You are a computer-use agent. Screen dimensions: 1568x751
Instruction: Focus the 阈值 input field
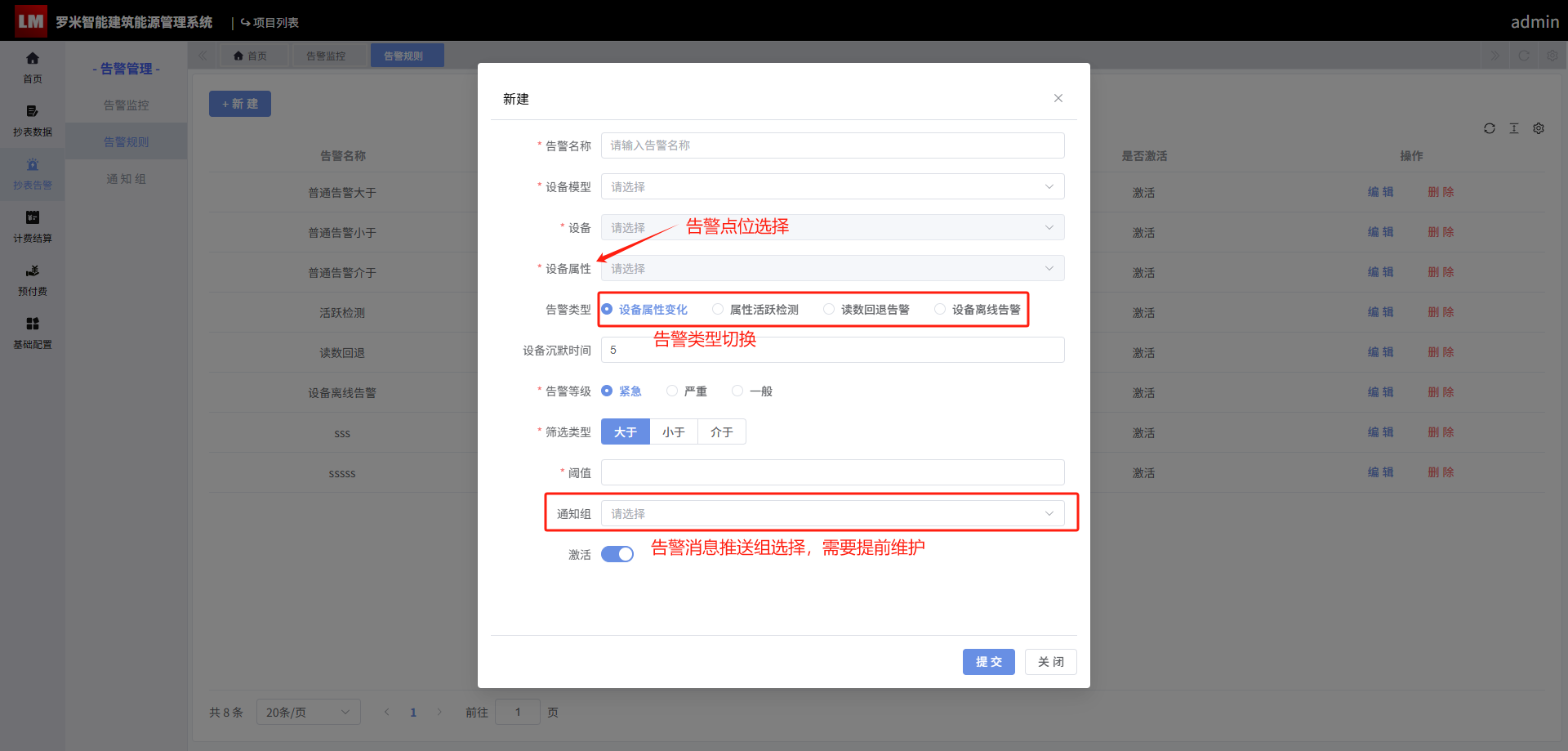832,472
